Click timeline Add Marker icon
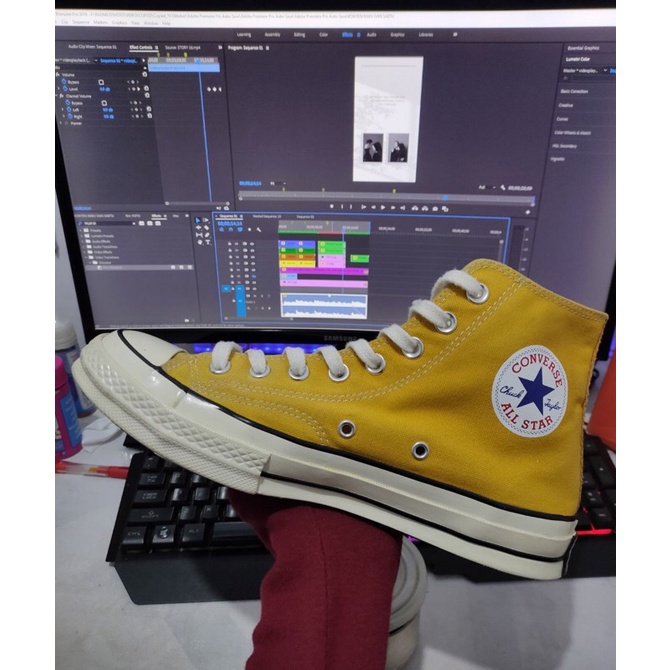This screenshot has height=670, width=670. (250, 230)
